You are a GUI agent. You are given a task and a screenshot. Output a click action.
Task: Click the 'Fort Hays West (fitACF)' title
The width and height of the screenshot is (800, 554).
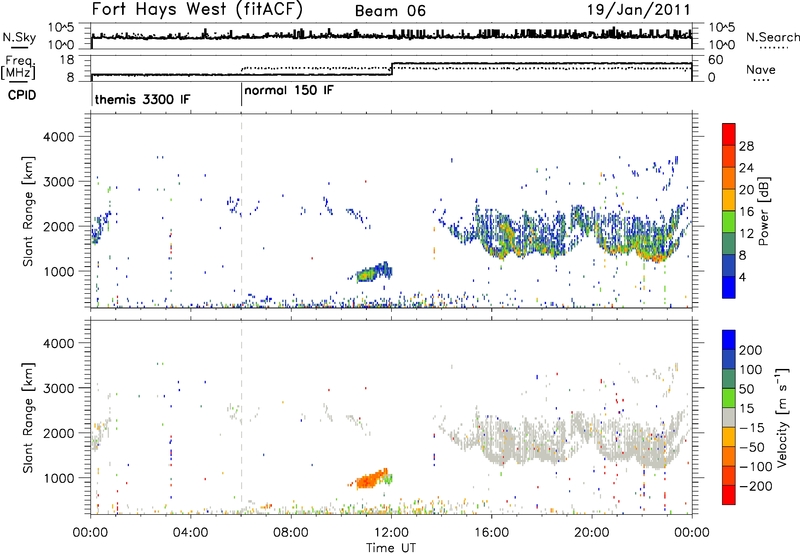[197, 9]
